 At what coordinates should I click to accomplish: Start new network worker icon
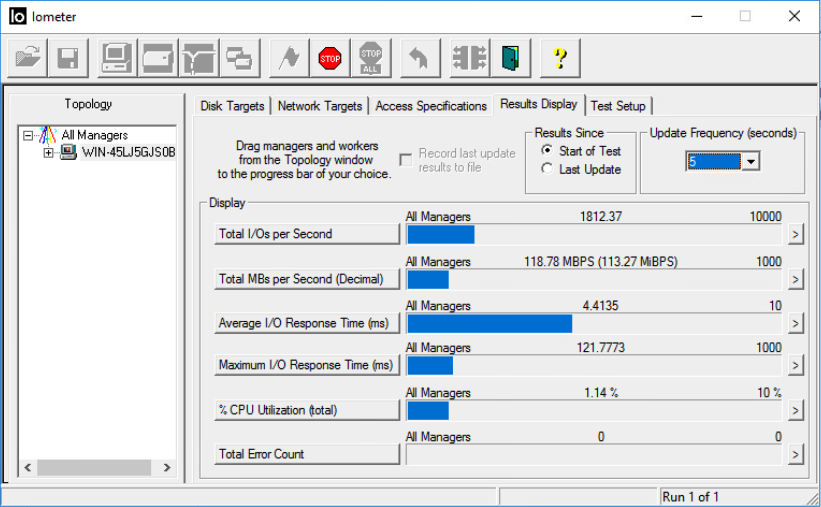[199, 58]
